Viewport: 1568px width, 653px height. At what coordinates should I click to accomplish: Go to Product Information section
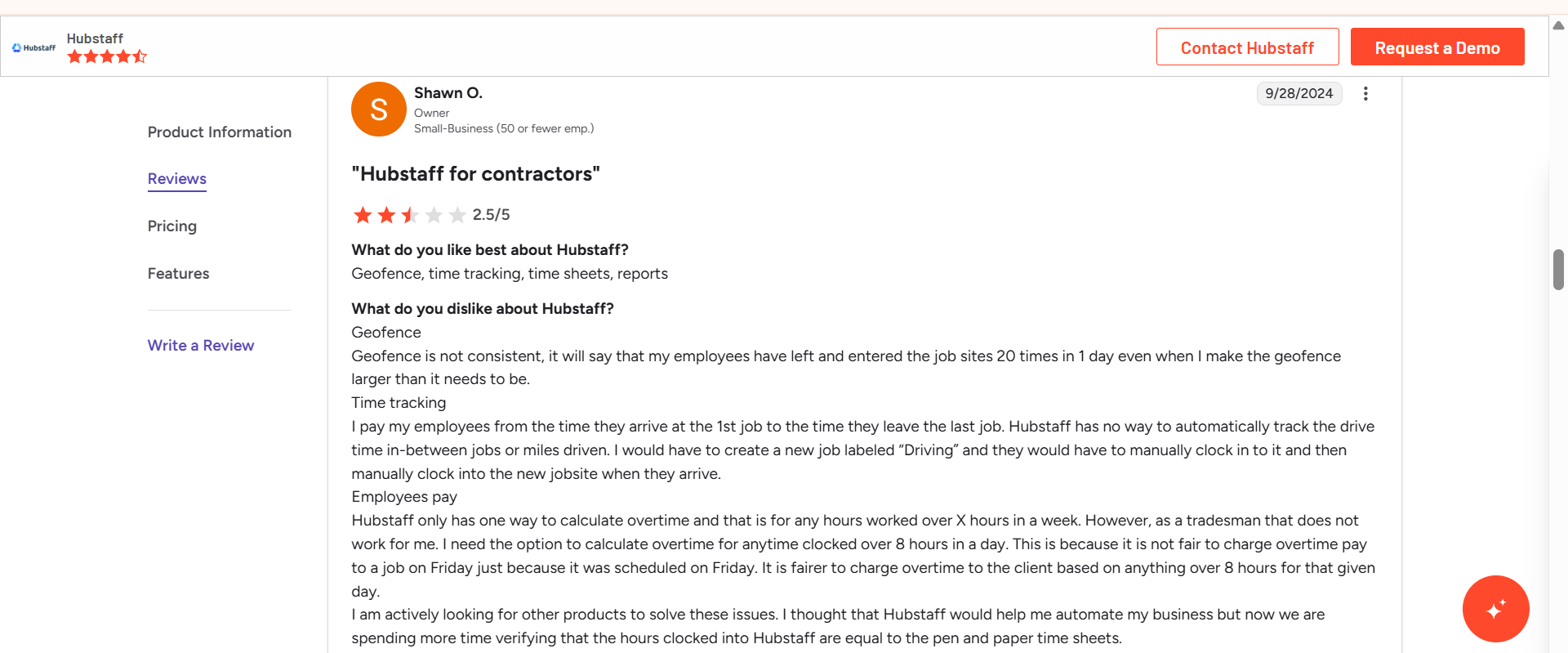click(x=220, y=132)
